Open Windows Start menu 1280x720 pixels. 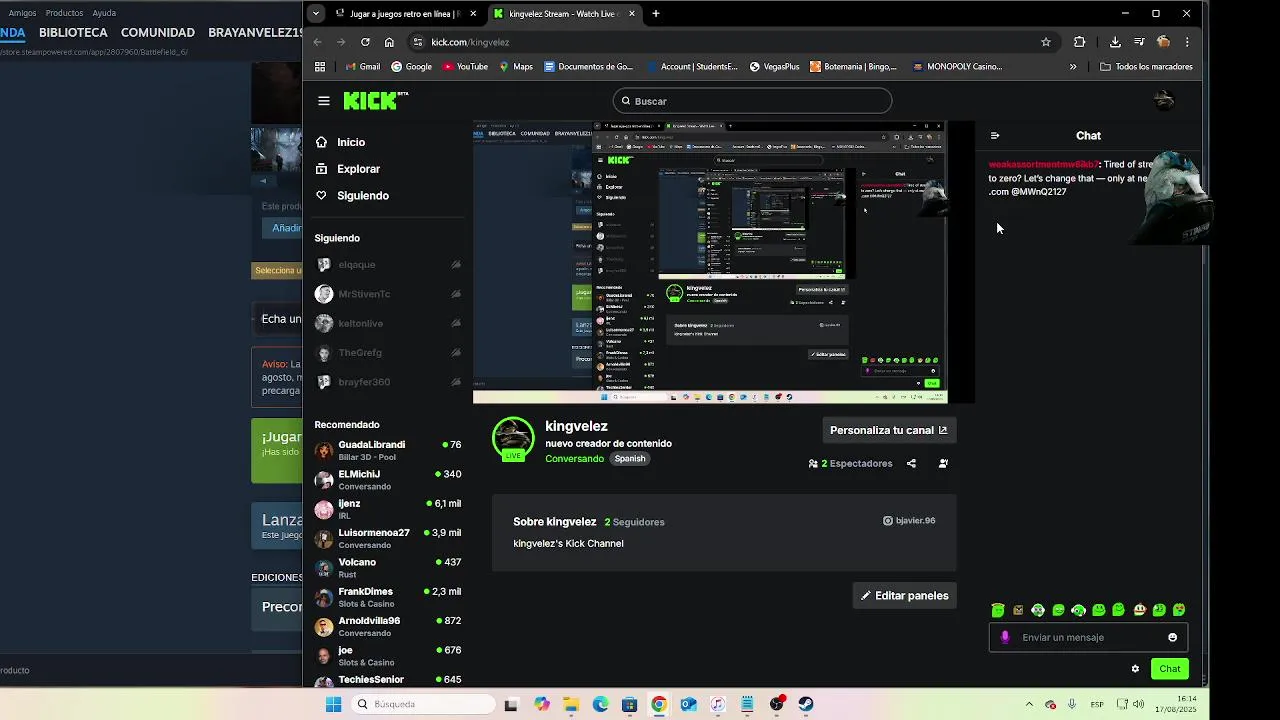334,704
